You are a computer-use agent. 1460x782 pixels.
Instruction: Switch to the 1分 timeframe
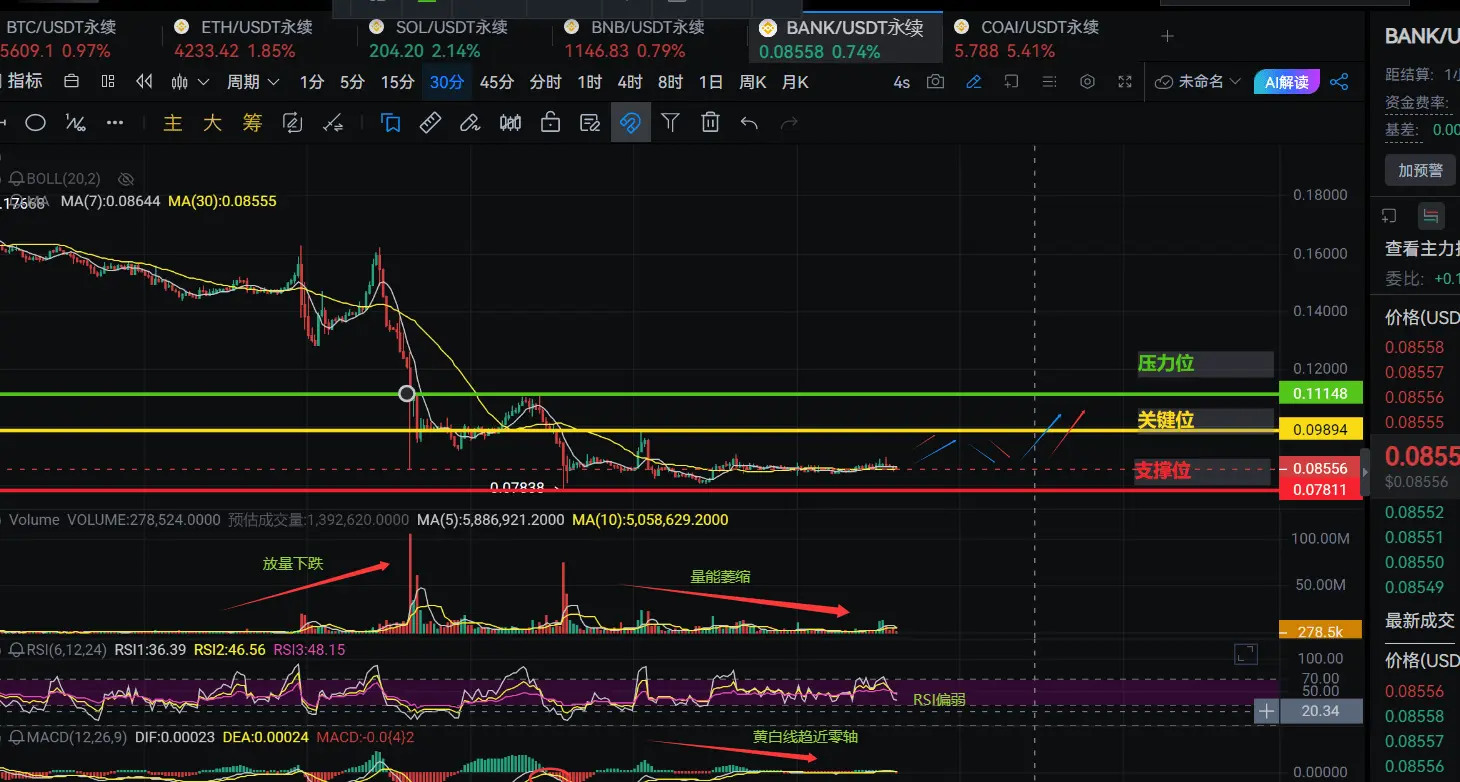click(312, 82)
